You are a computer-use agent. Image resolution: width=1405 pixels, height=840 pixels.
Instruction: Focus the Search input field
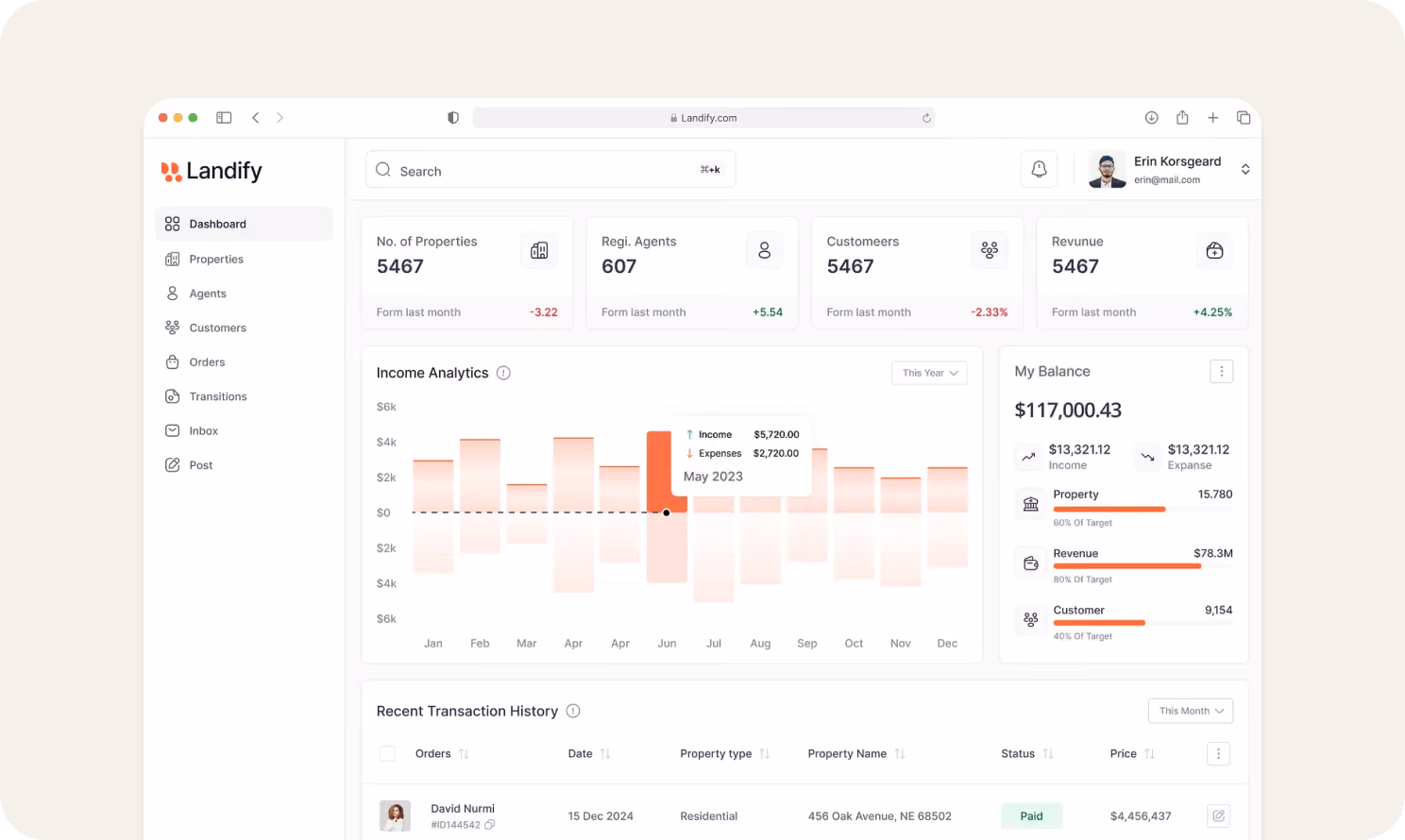(x=550, y=170)
